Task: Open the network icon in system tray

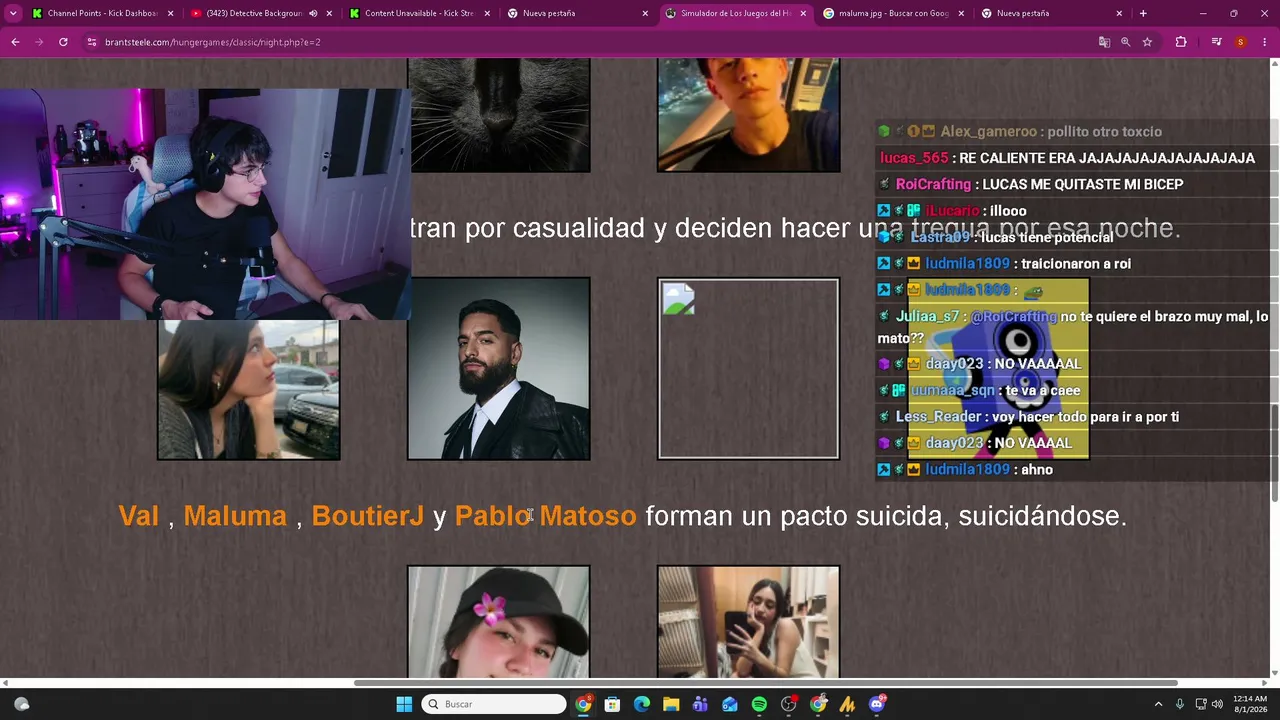Action: (x=1200, y=704)
